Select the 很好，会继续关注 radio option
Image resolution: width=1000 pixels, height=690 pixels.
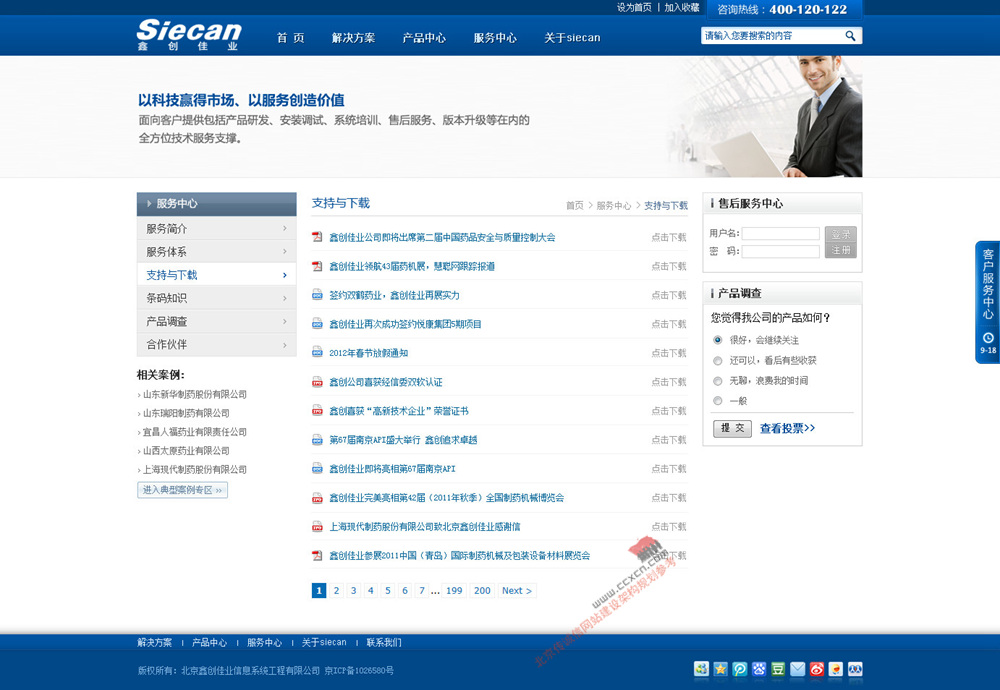click(x=717, y=340)
